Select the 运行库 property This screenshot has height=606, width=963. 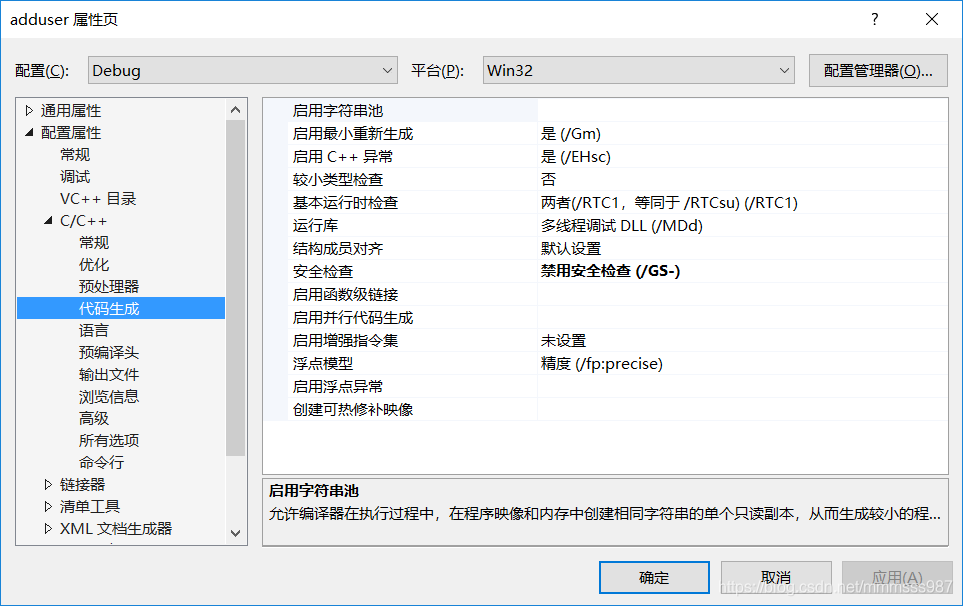click(x=315, y=226)
